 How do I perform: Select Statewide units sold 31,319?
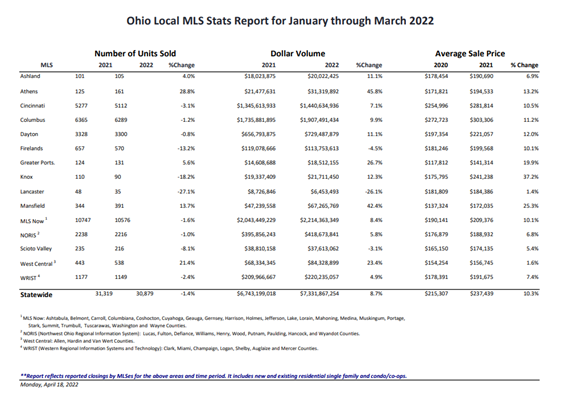click(104, 294)
